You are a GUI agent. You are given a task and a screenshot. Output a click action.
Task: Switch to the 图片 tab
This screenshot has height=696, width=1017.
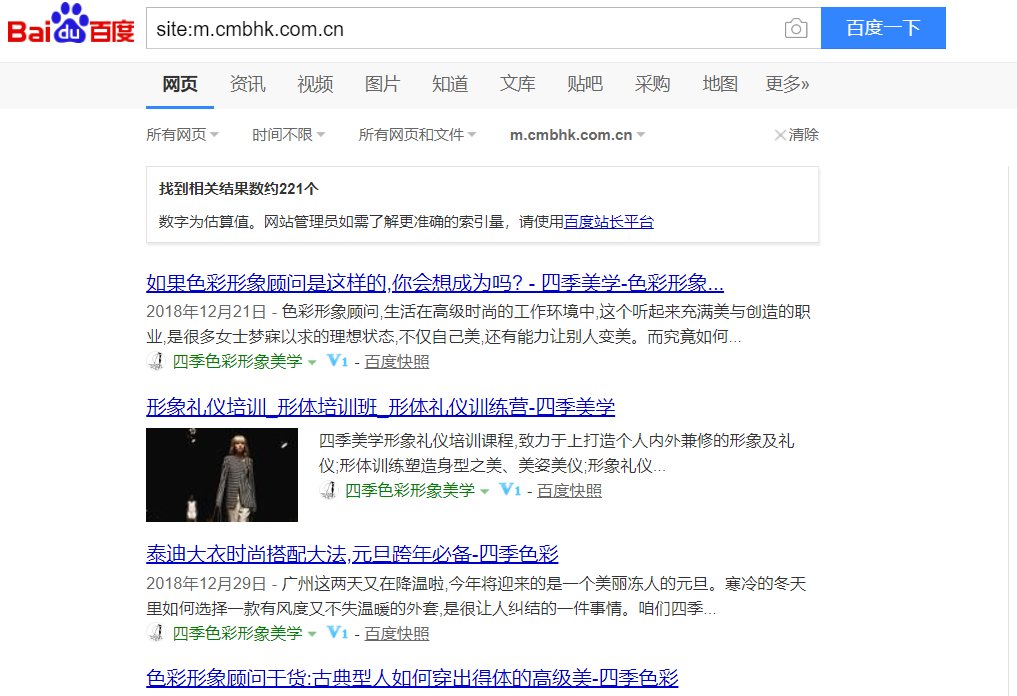point(382,84)
